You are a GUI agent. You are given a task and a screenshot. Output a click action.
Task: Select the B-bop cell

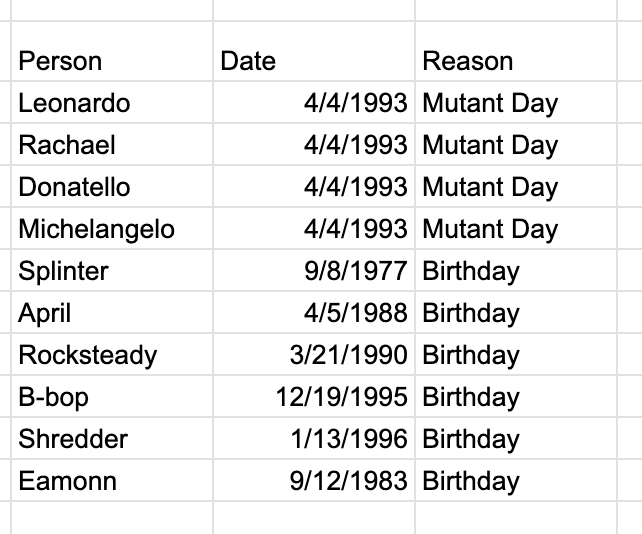(112, 396)
